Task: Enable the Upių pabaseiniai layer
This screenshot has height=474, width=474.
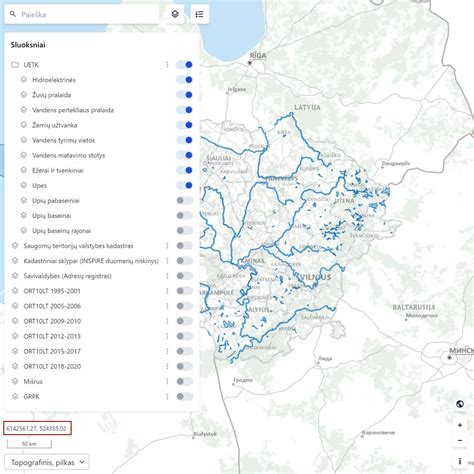Action: click(185, 200)
